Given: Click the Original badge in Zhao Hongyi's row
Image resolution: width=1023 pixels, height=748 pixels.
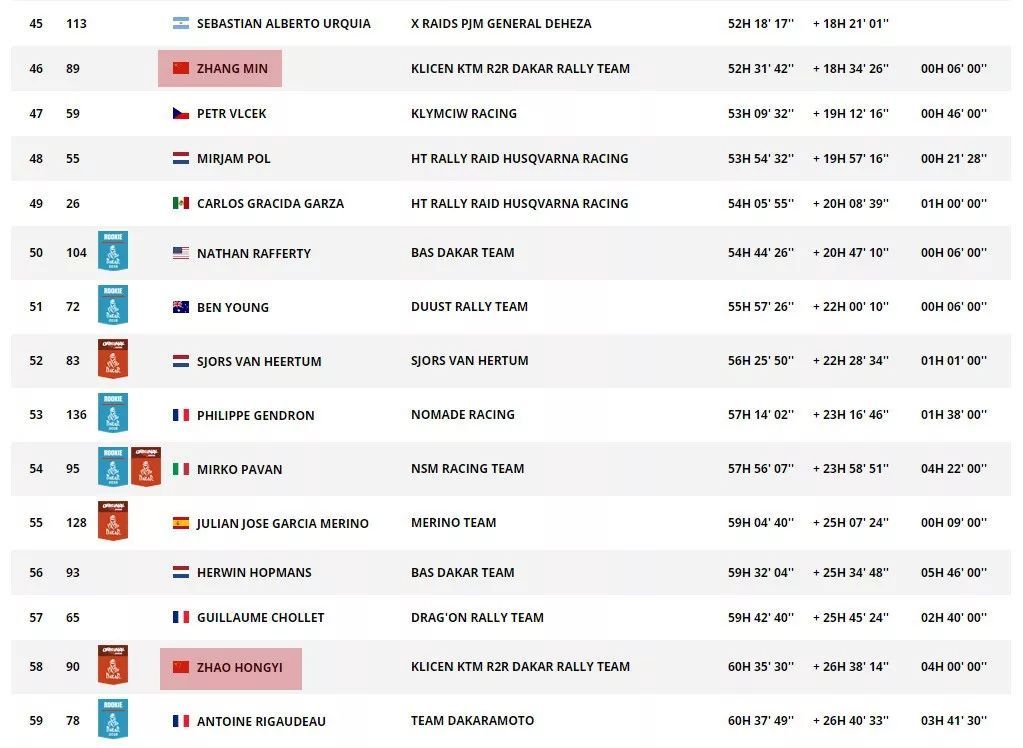Looking at the screenshot, I should pyautogui.click(x=113, y=665).
